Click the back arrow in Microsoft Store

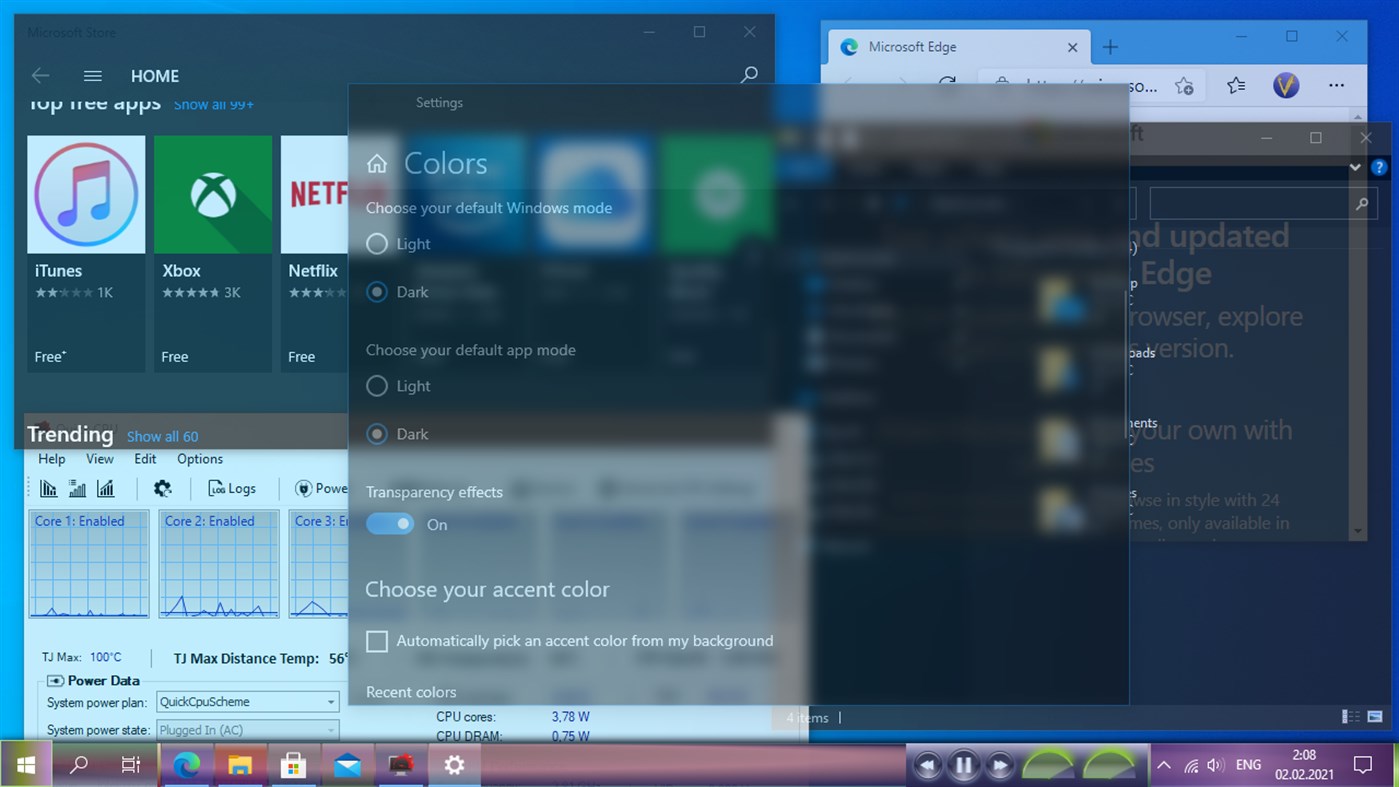[39, 75]
